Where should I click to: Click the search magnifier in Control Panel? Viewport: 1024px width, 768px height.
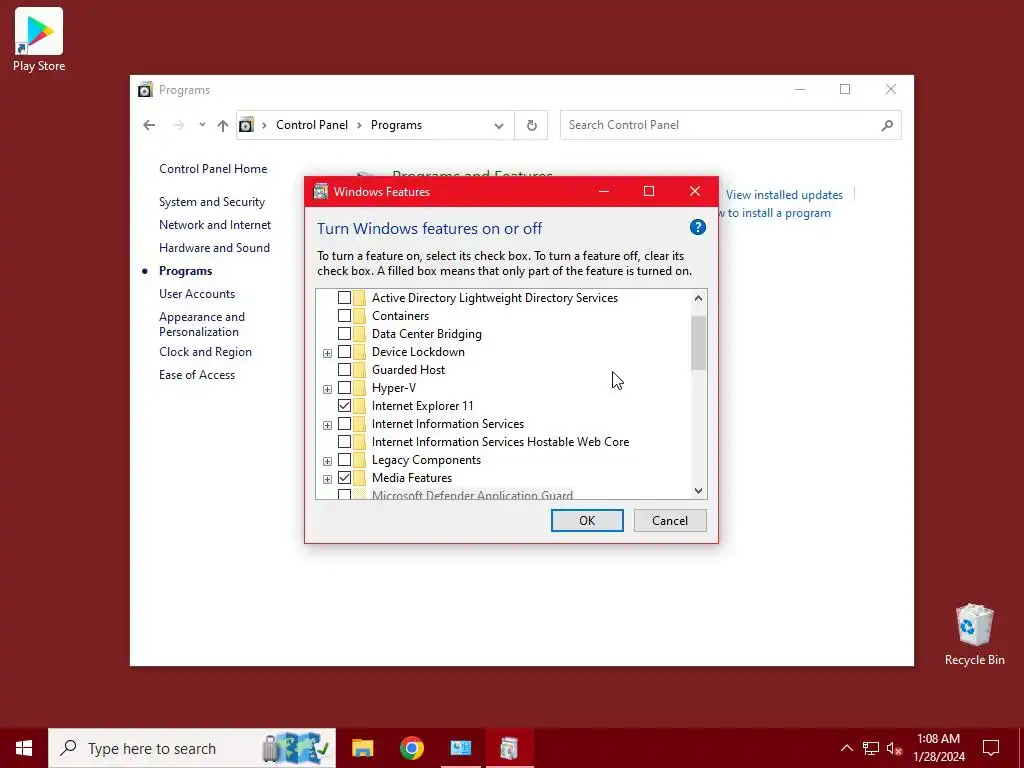887,125
